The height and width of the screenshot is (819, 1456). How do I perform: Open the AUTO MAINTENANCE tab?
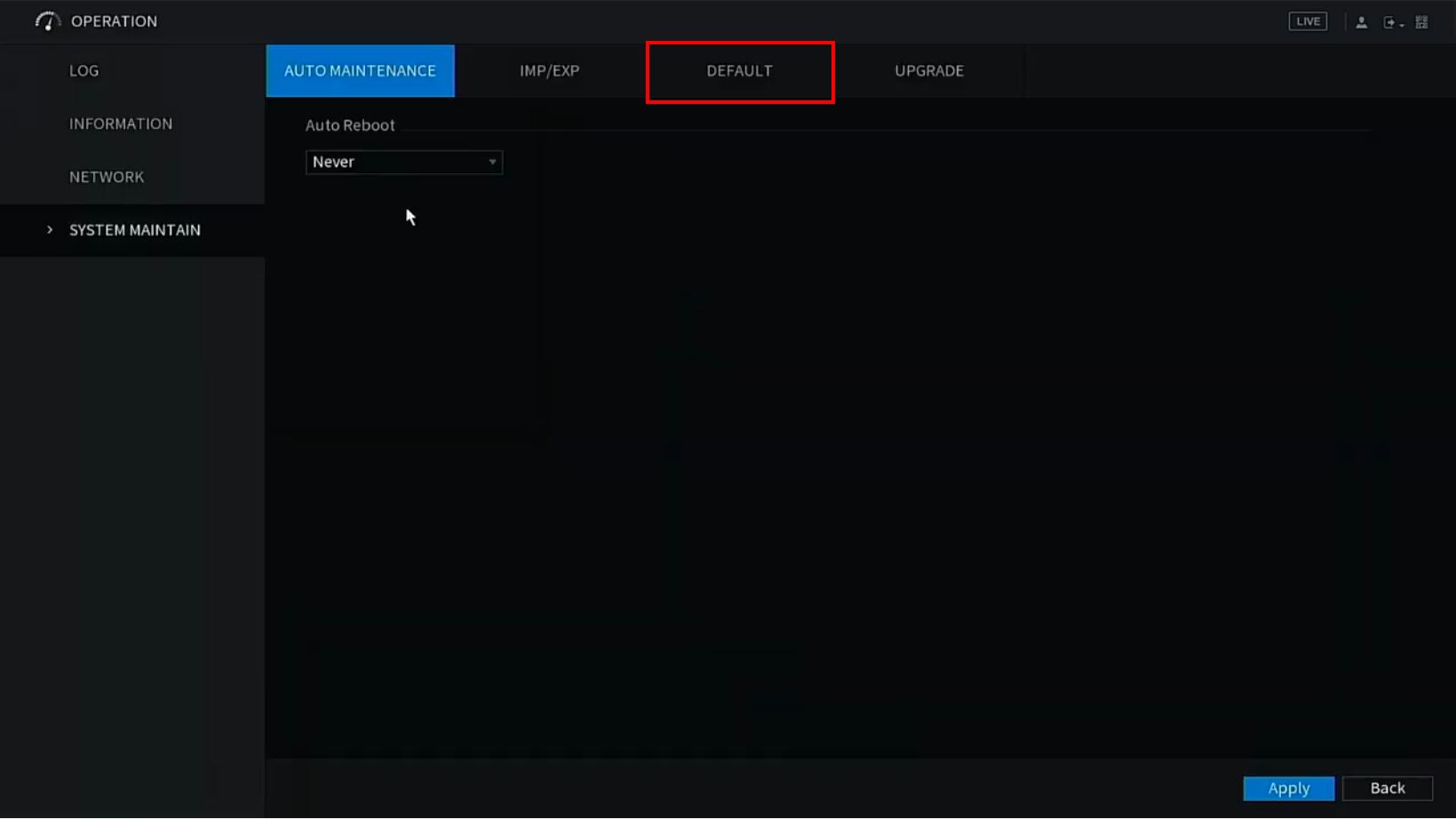[x=360, y=71]
